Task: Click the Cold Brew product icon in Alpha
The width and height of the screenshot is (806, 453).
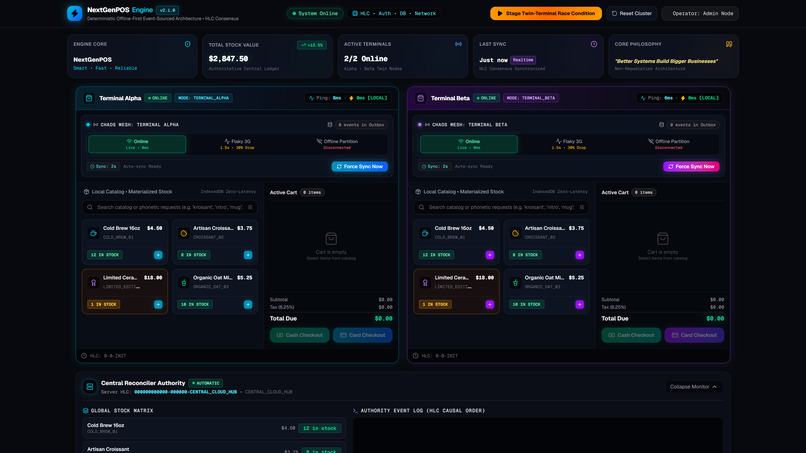Action: [94, 233]
